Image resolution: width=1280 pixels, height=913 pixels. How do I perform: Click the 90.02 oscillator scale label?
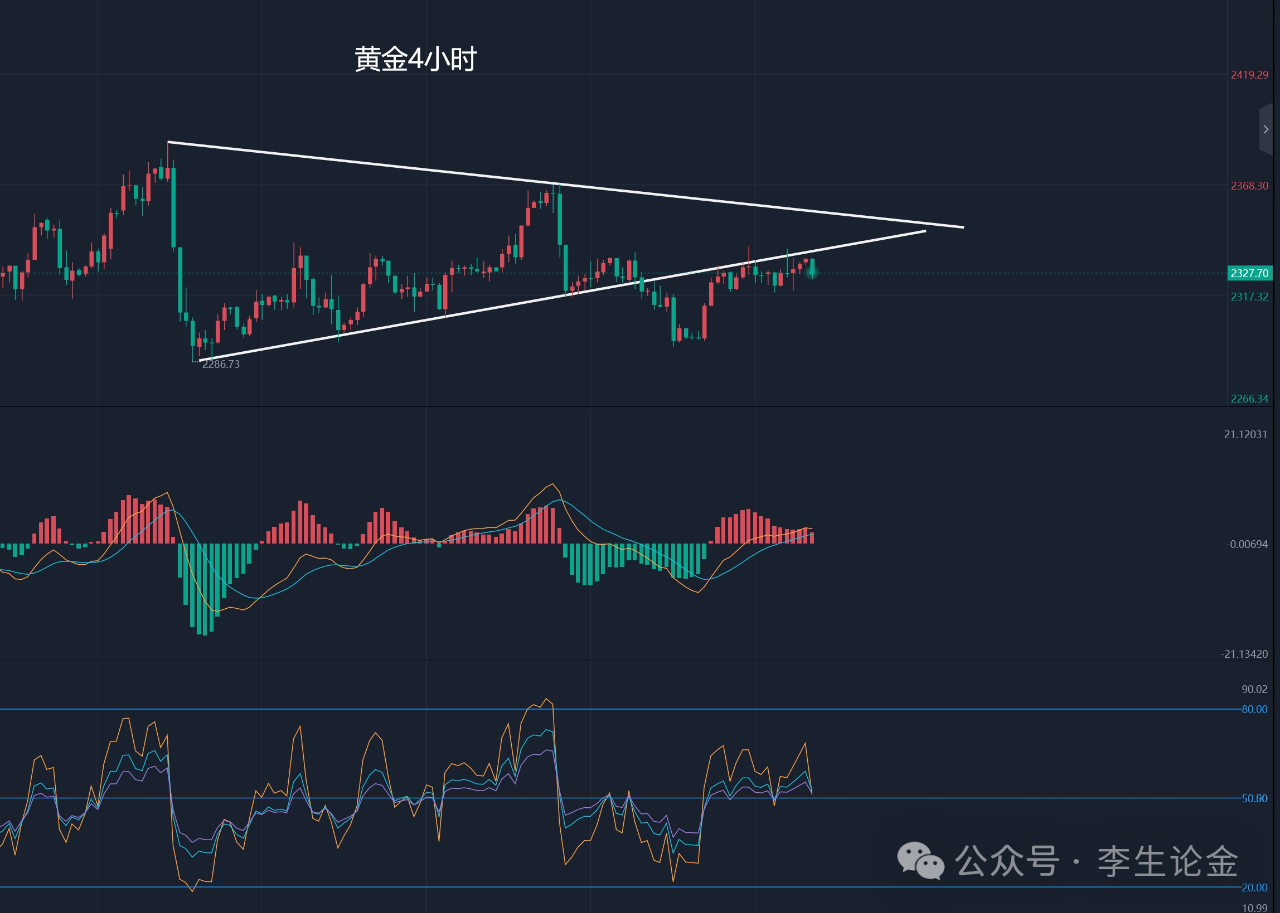pos(1255,689)
